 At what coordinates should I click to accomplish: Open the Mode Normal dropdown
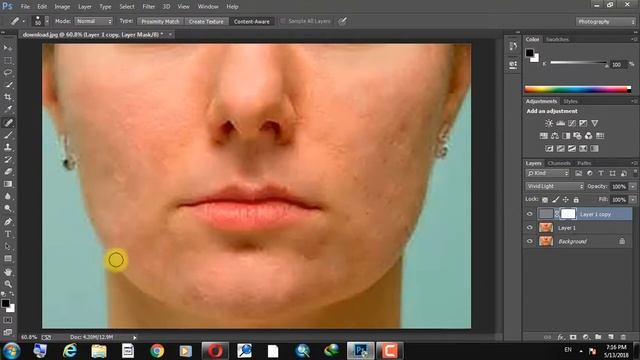93,21
